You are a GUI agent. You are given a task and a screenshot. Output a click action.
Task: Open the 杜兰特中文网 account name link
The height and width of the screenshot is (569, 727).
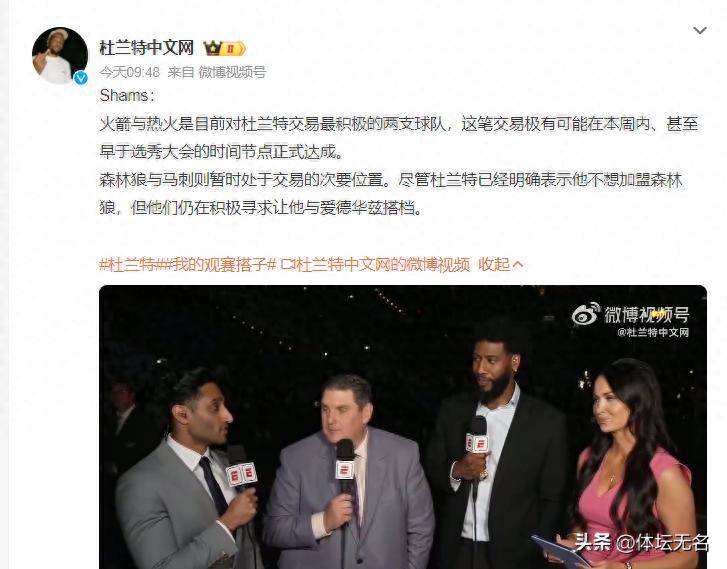[147, 48]
